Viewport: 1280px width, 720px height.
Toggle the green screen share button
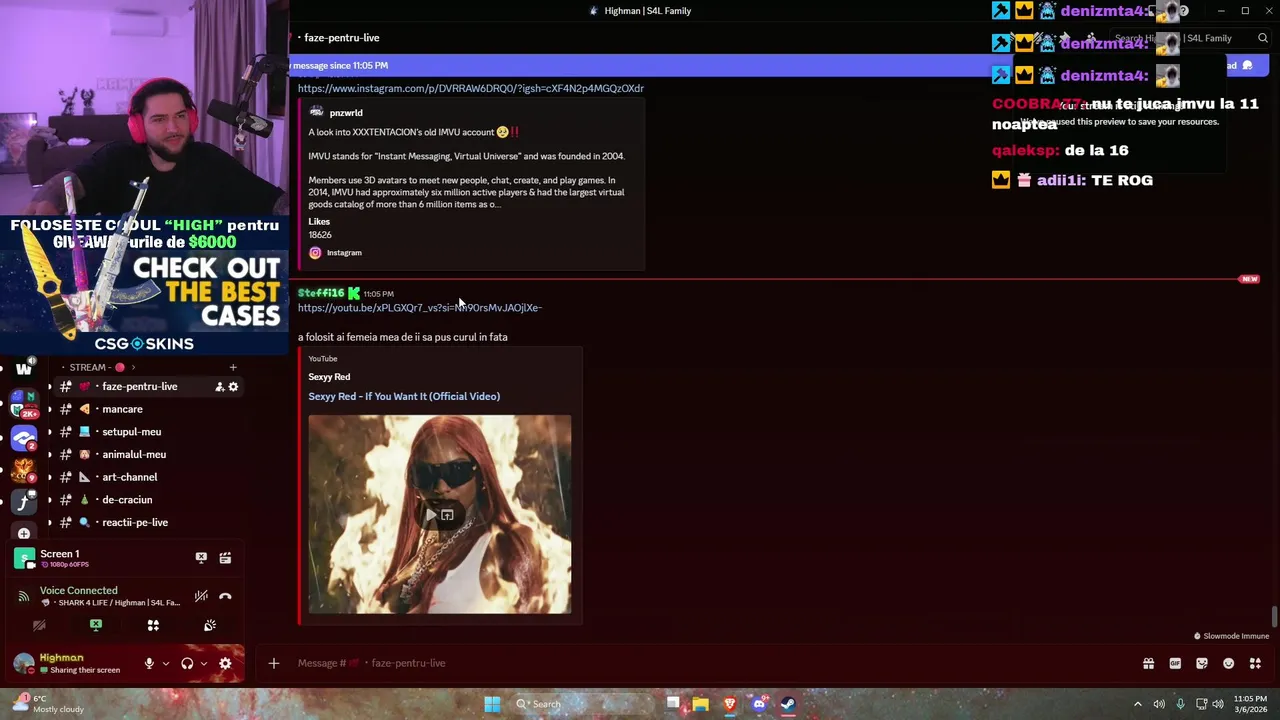point(96,625)
